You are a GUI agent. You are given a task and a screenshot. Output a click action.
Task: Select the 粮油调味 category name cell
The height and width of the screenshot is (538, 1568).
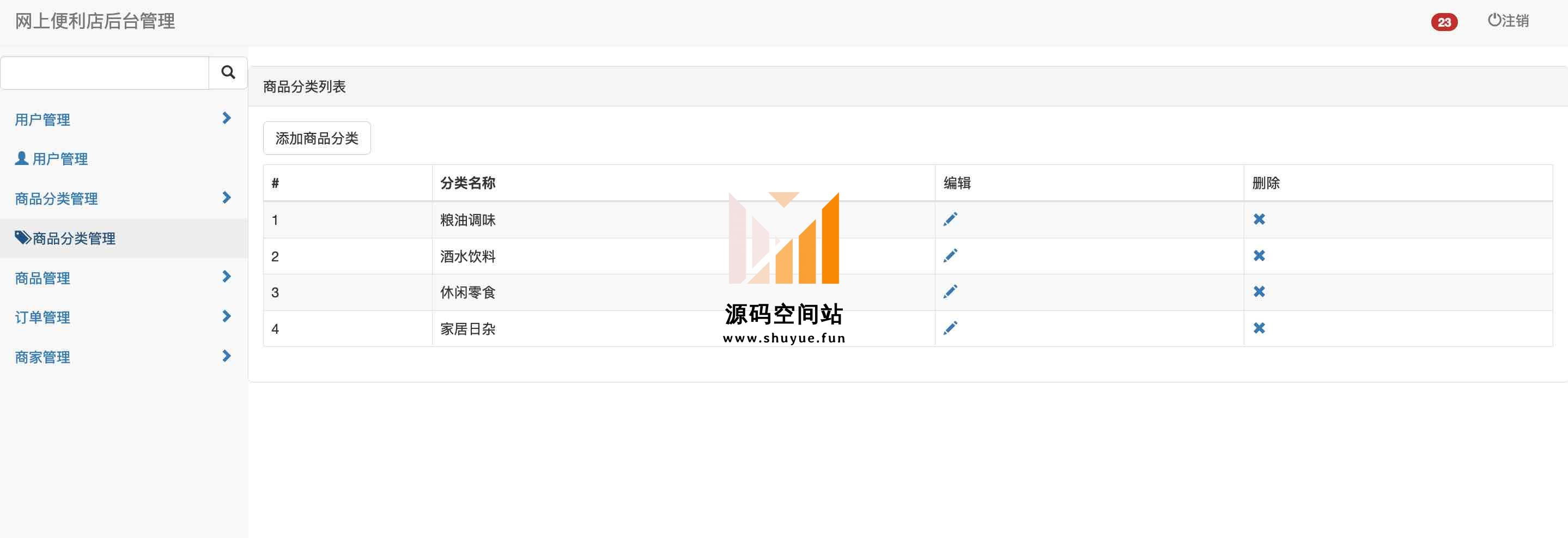click(684, 219)
